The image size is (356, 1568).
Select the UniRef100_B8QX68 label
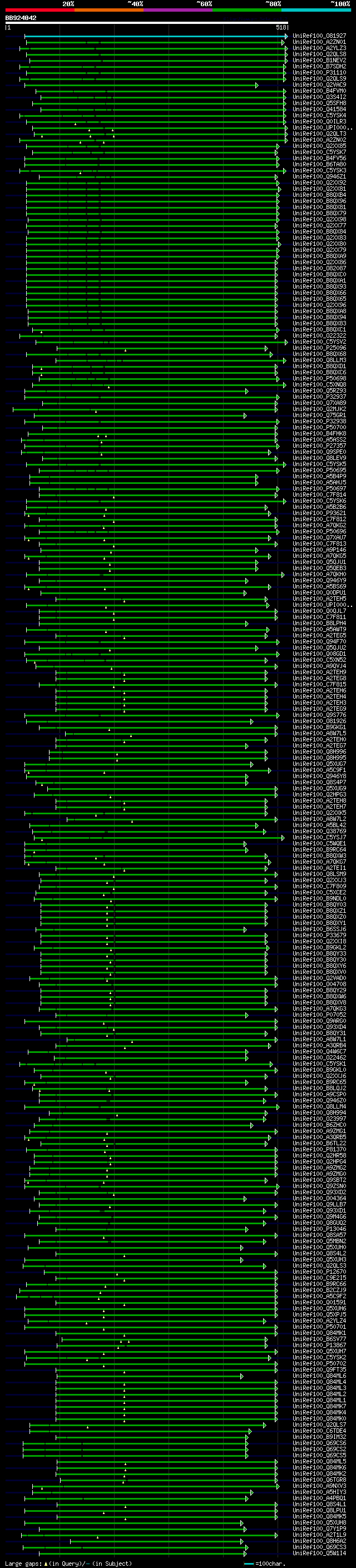(x=319, y=354)
